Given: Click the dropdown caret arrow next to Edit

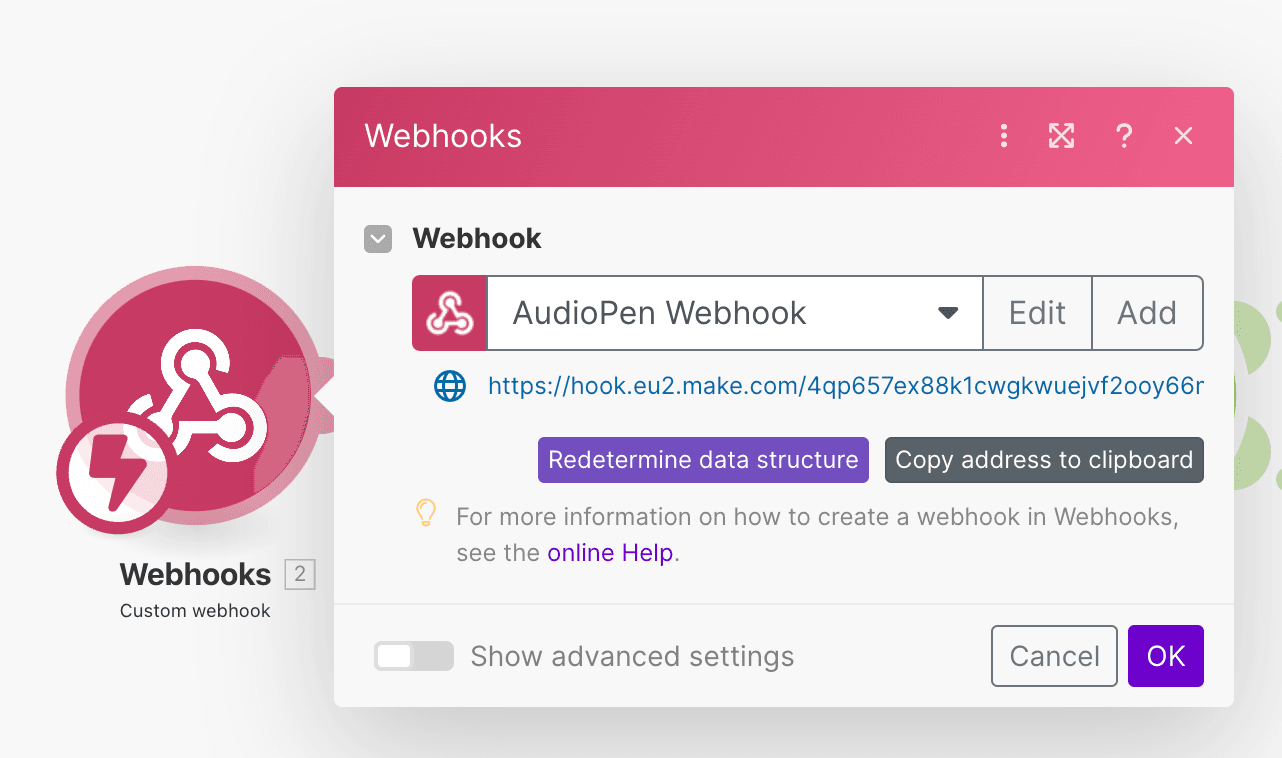Looking at the screenshot, I should point(948,314).
